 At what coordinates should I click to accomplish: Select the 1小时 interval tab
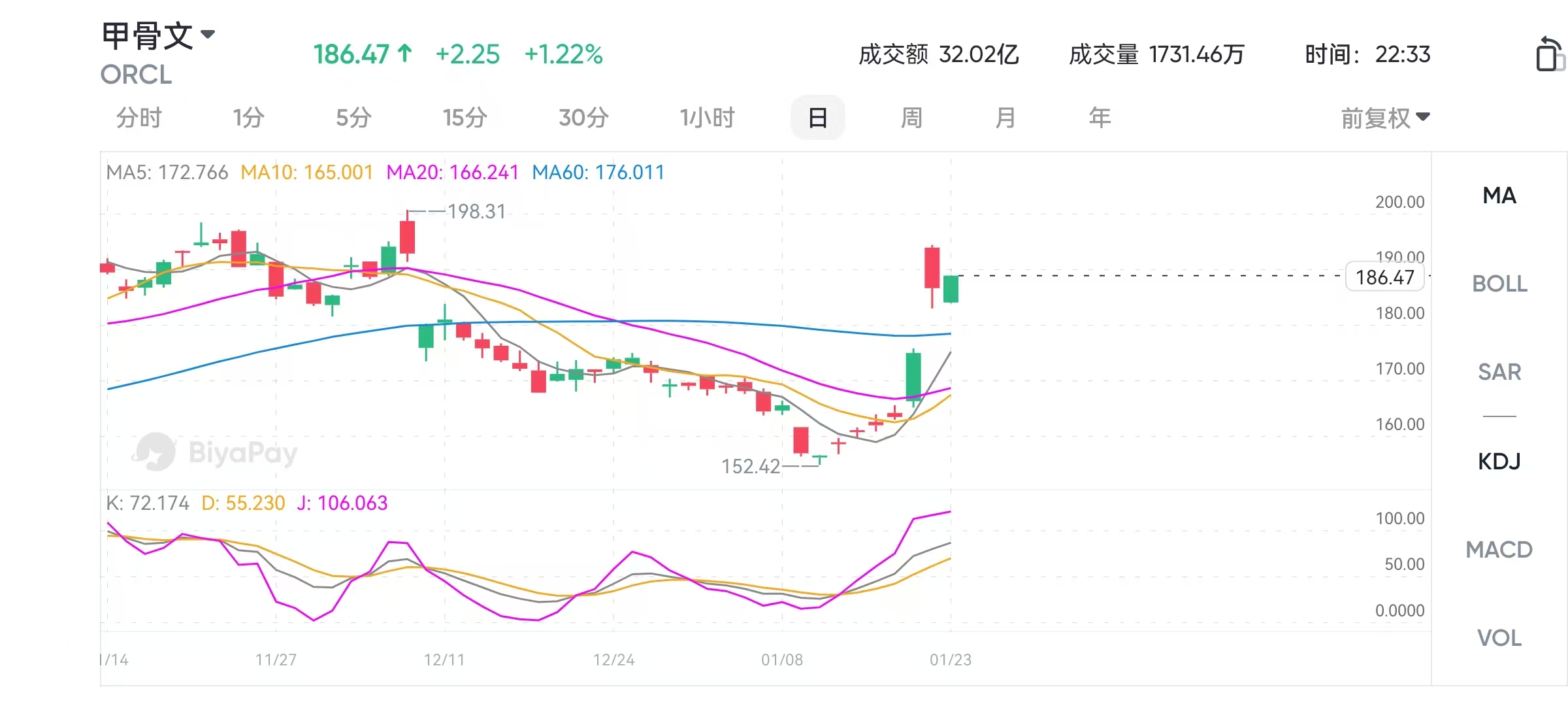(x=707, y=118)
